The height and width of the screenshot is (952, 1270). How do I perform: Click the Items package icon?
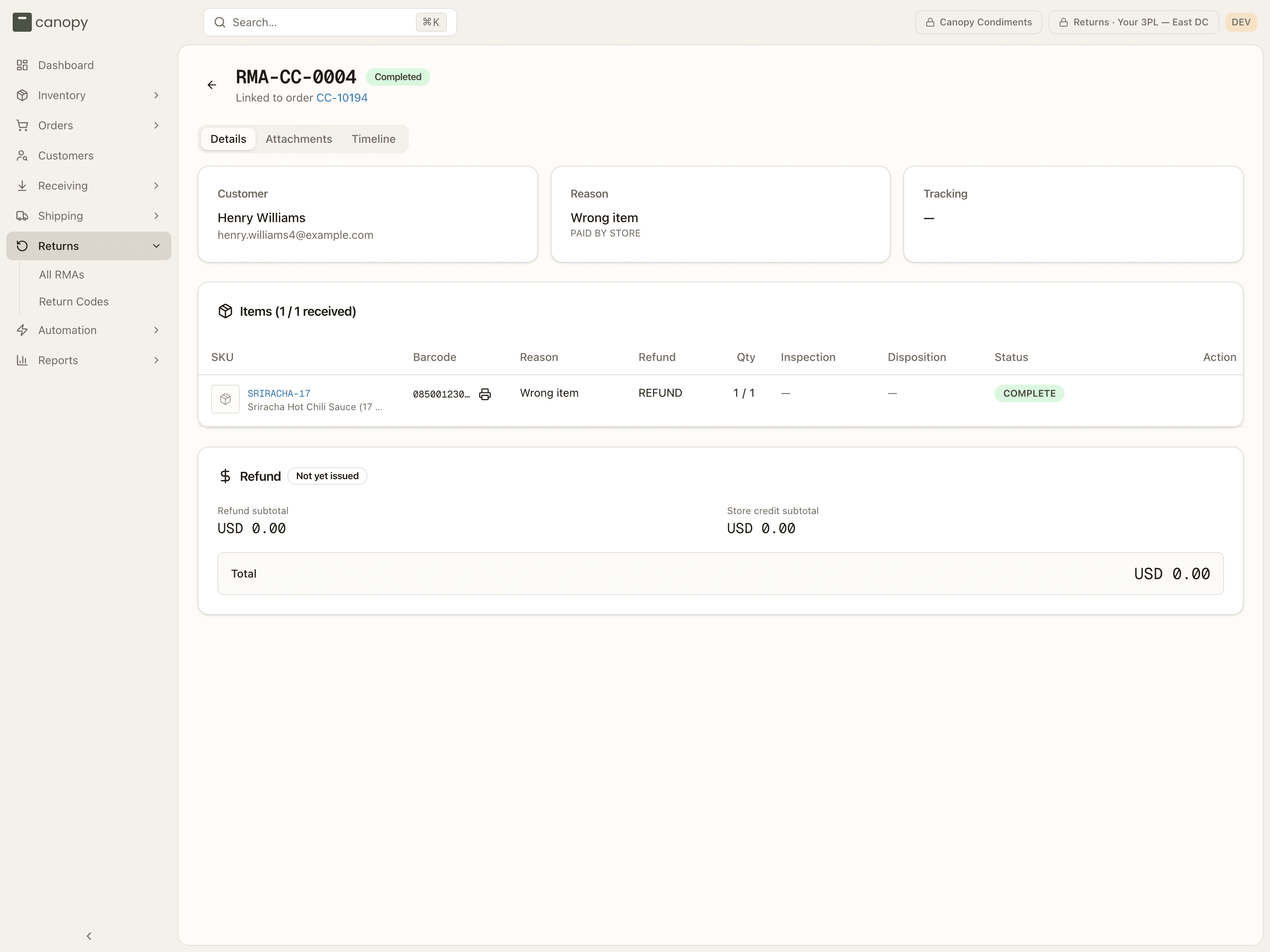click(x=225, y=311)
